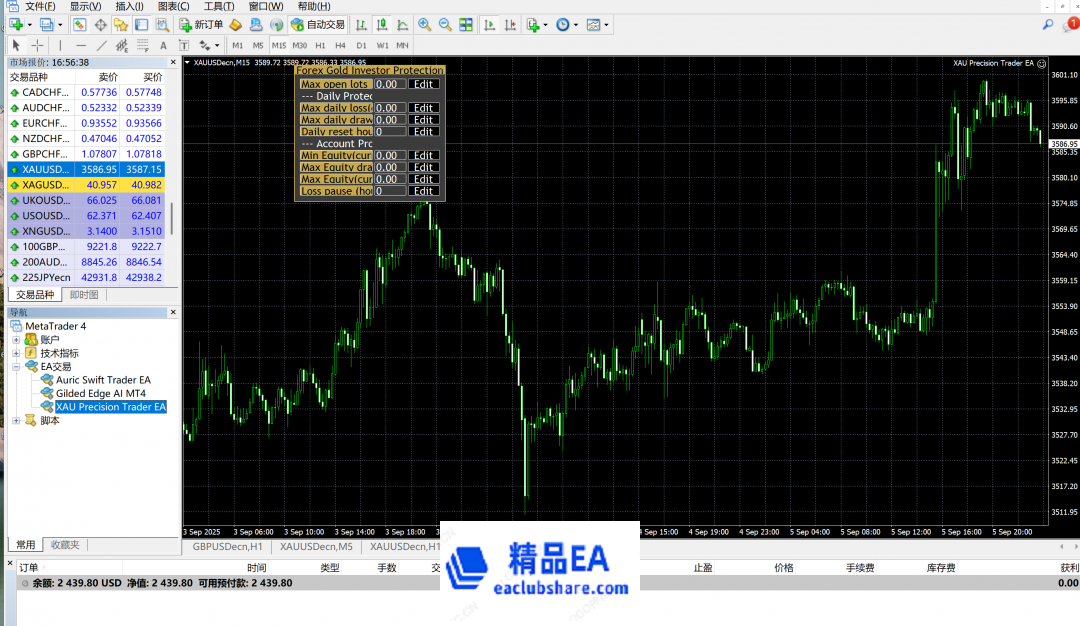
Task: Zoom out on the chart
Action: 445,25
